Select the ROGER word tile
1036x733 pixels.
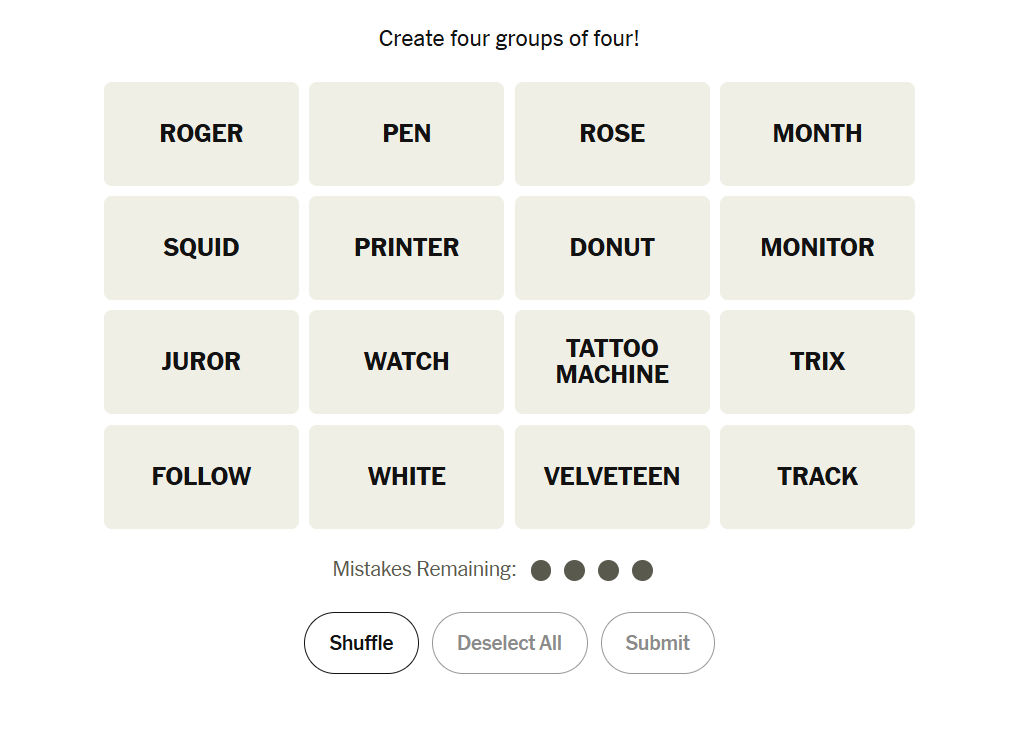tap(201, 134)
